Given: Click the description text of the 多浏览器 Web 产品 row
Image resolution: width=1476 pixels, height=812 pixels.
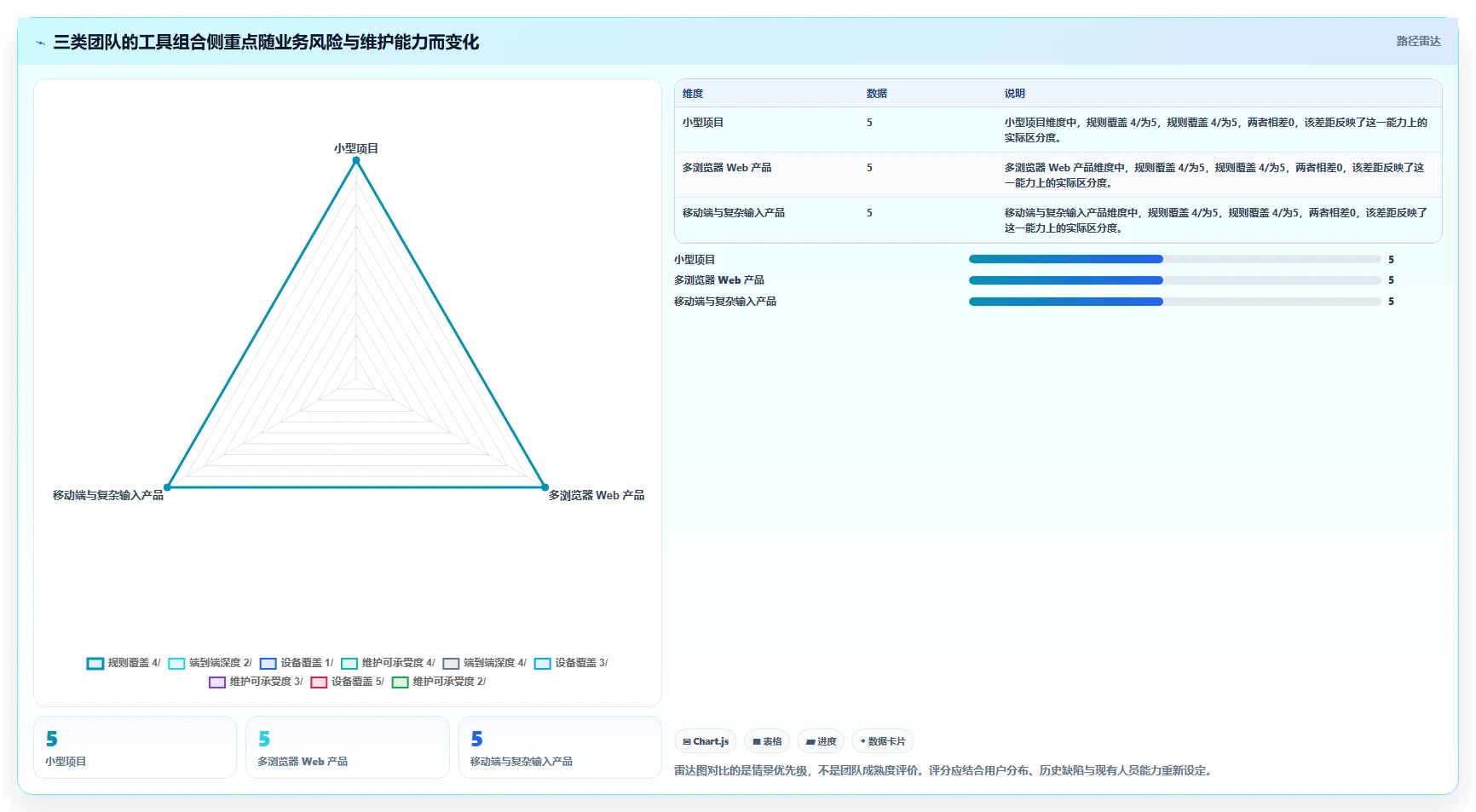Looking at the screenshot, I should click(x=1214, y=176).
